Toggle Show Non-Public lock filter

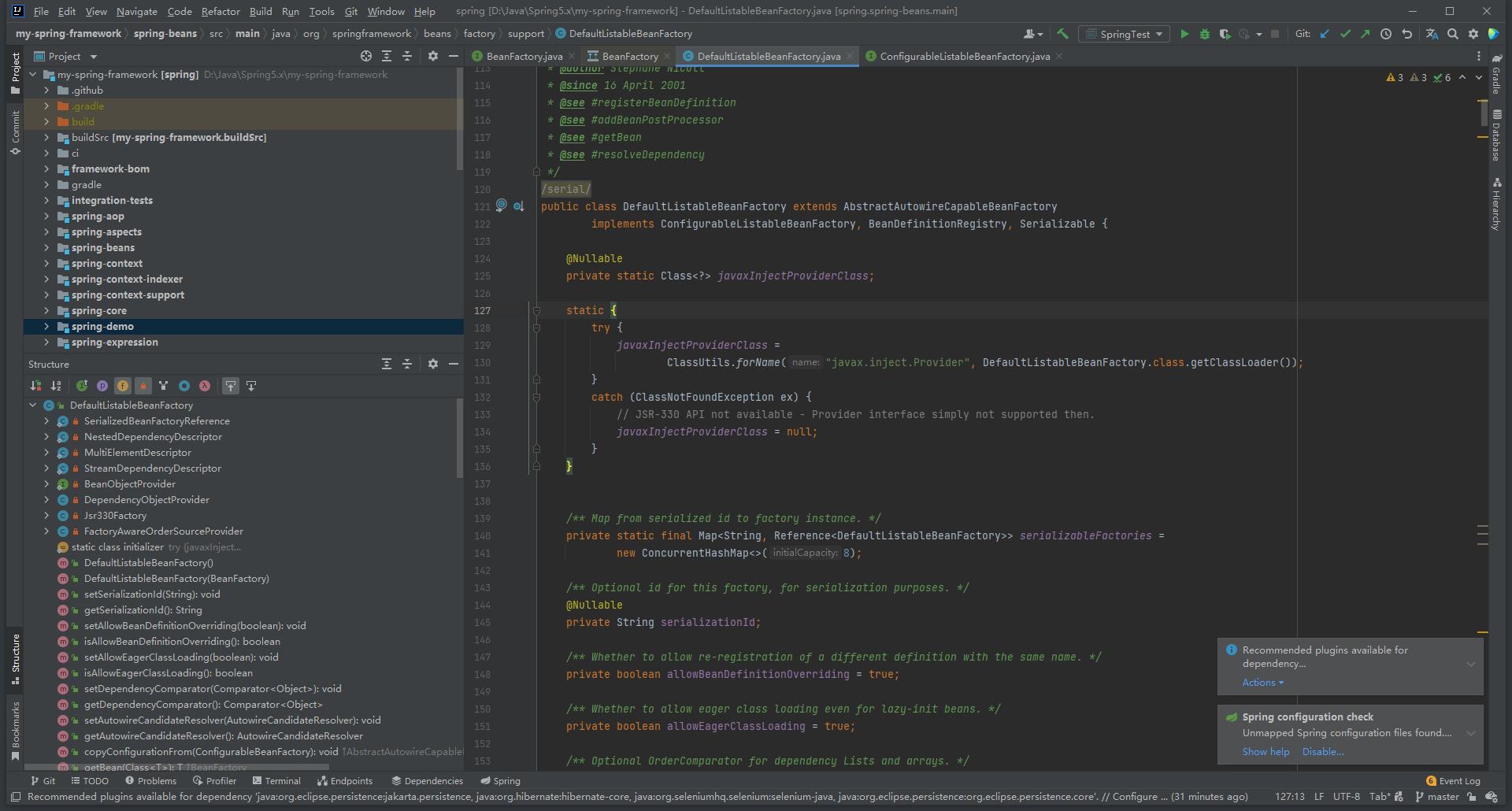coord(143,386)
